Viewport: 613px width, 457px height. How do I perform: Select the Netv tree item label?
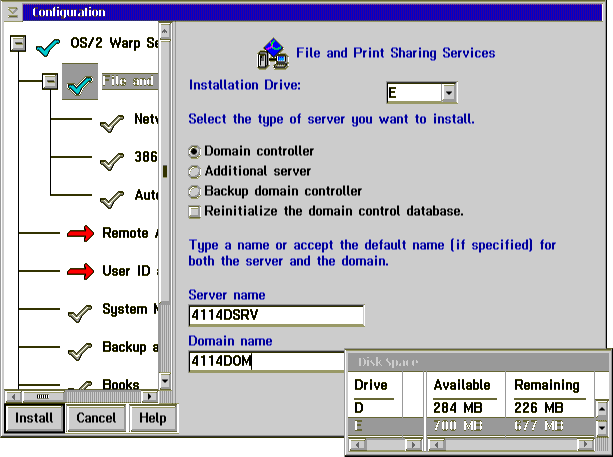tap(146, 119)
